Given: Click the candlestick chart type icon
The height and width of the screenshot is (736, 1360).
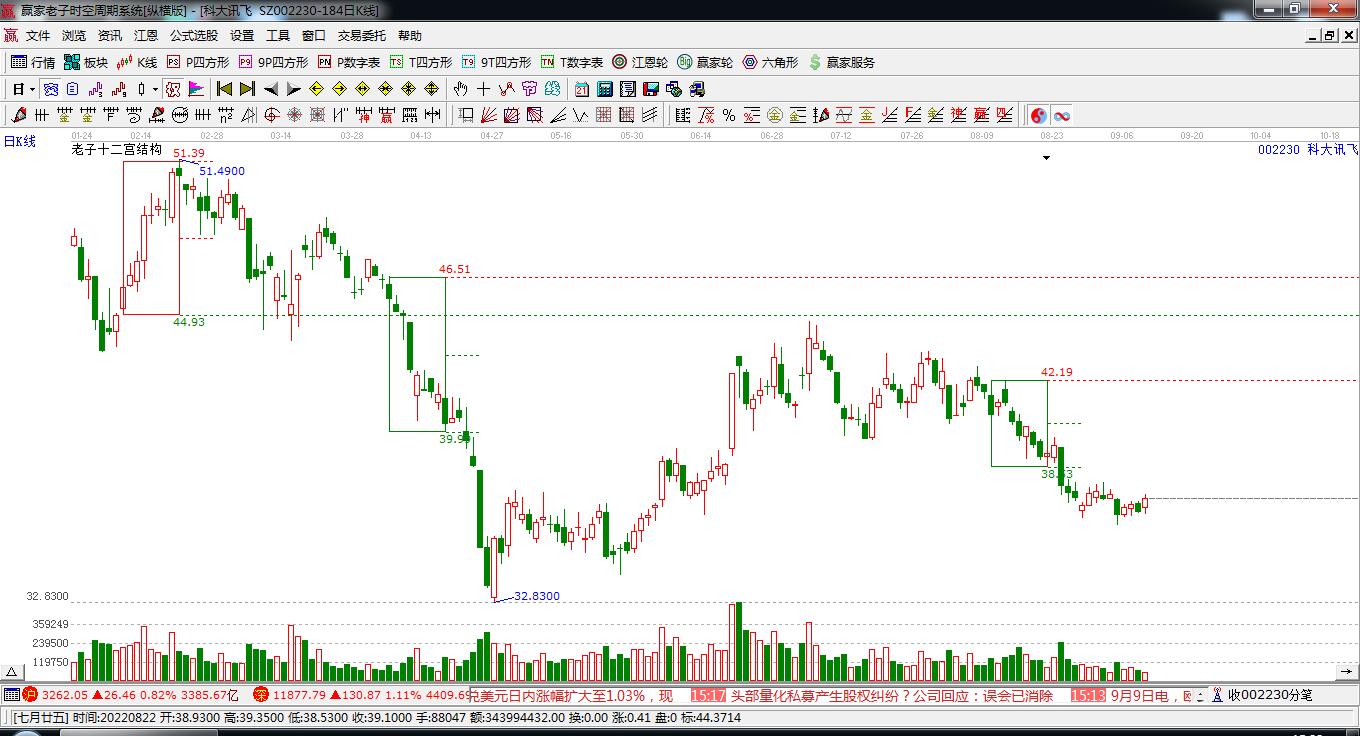Looking at the screenshot, I should coord(142,89).
